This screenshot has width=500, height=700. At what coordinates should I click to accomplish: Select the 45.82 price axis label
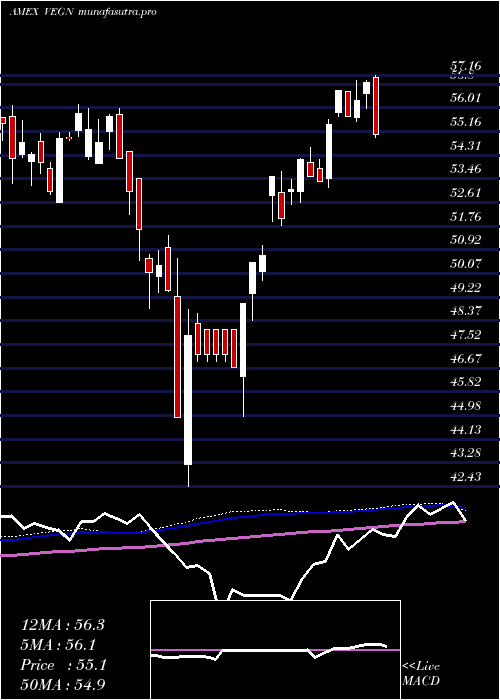coord(466,383)
